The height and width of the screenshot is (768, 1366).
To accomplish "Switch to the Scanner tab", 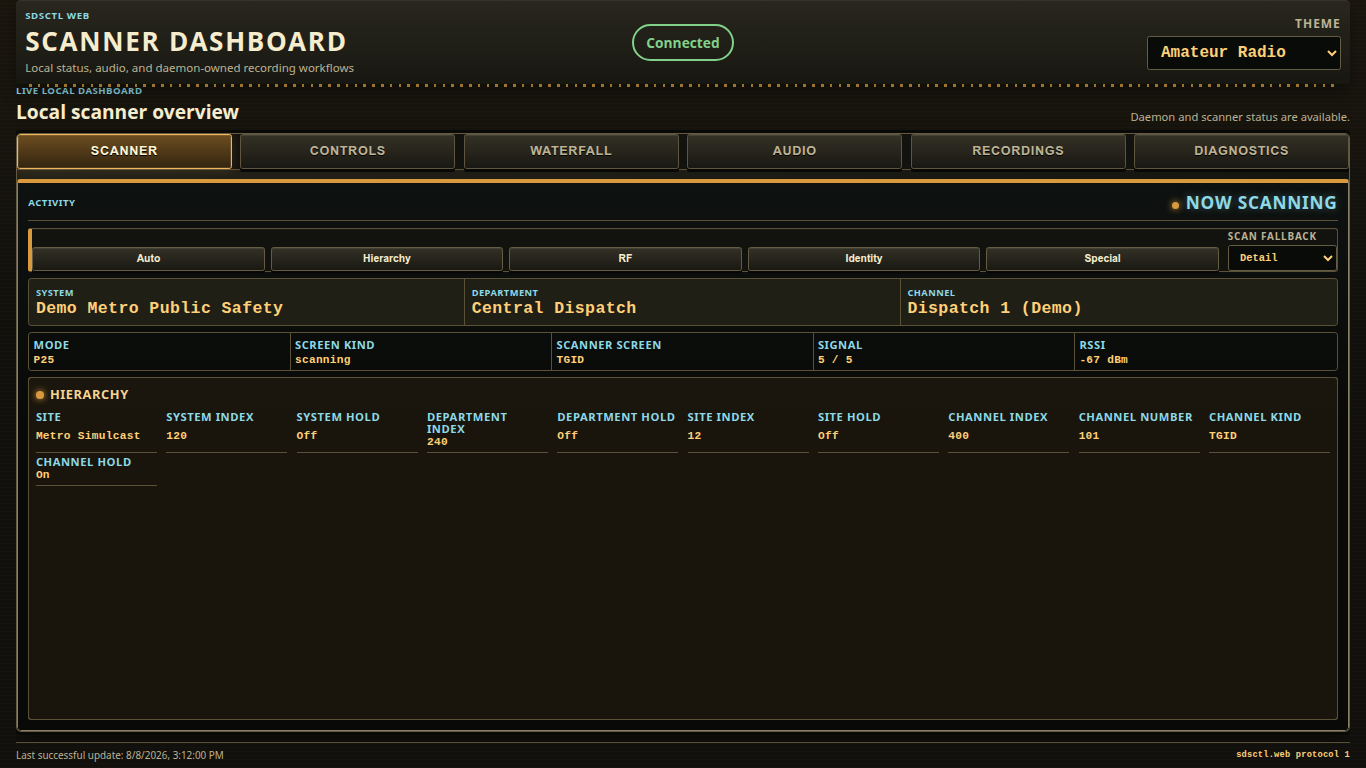I will 124,151.
